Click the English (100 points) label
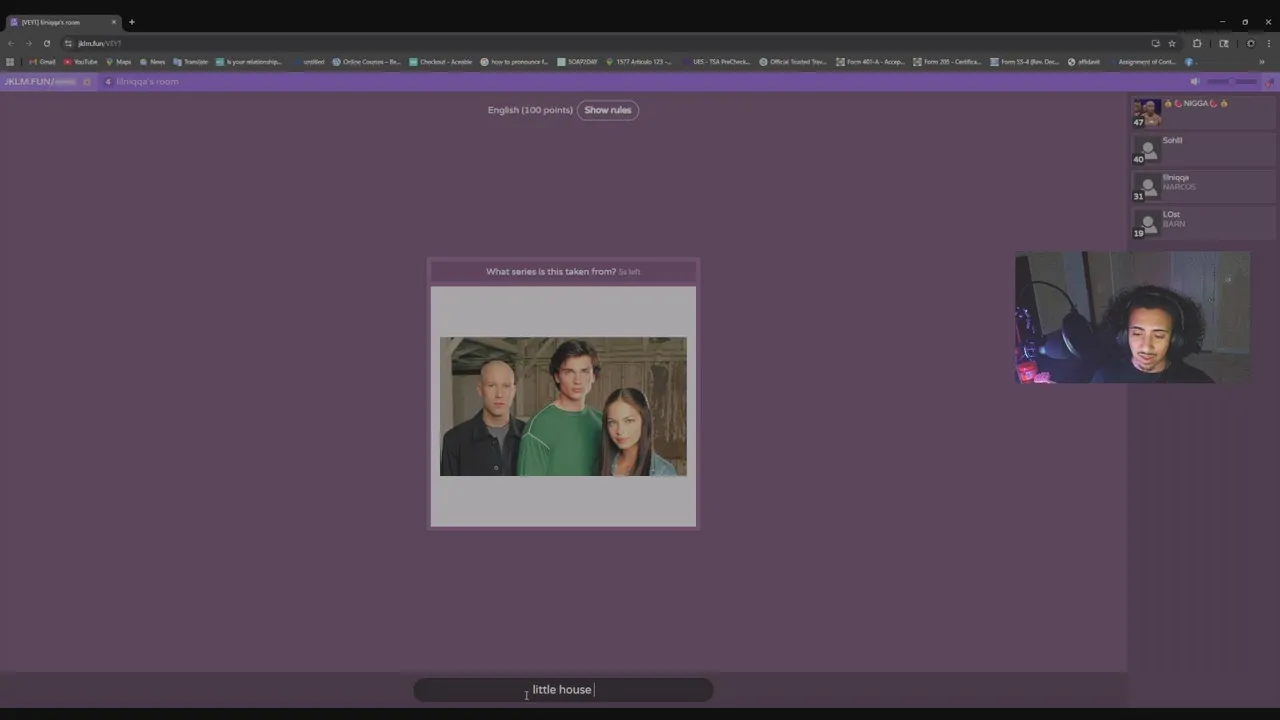The width and height of the screenshot is (1280, 720). click(x=530, y=110)
